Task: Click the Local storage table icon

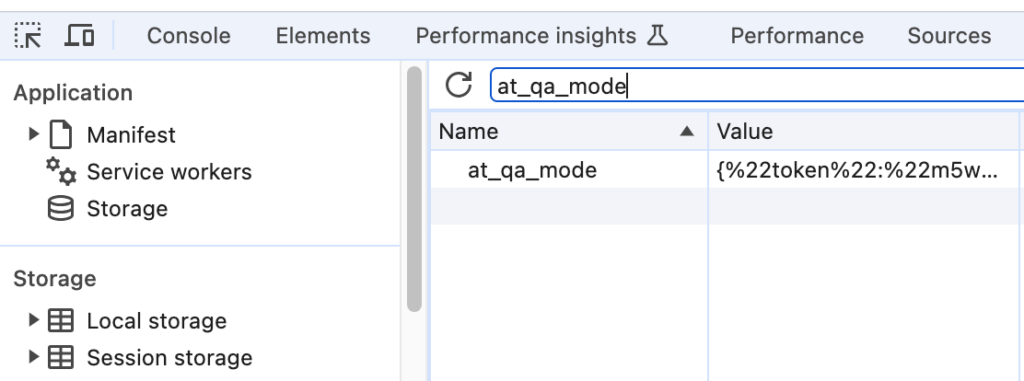Action: click(61, 321)
